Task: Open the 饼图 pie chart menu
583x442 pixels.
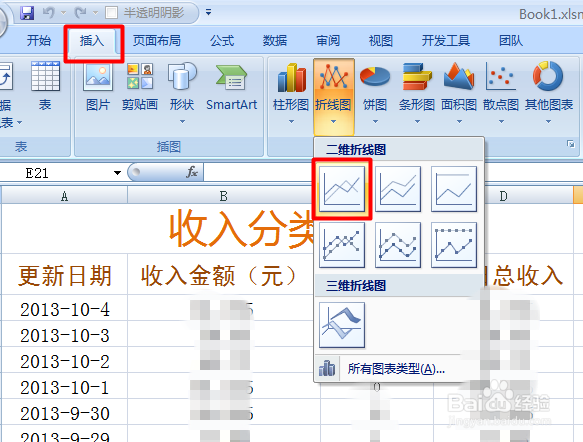Action: (x=375, y=93)
